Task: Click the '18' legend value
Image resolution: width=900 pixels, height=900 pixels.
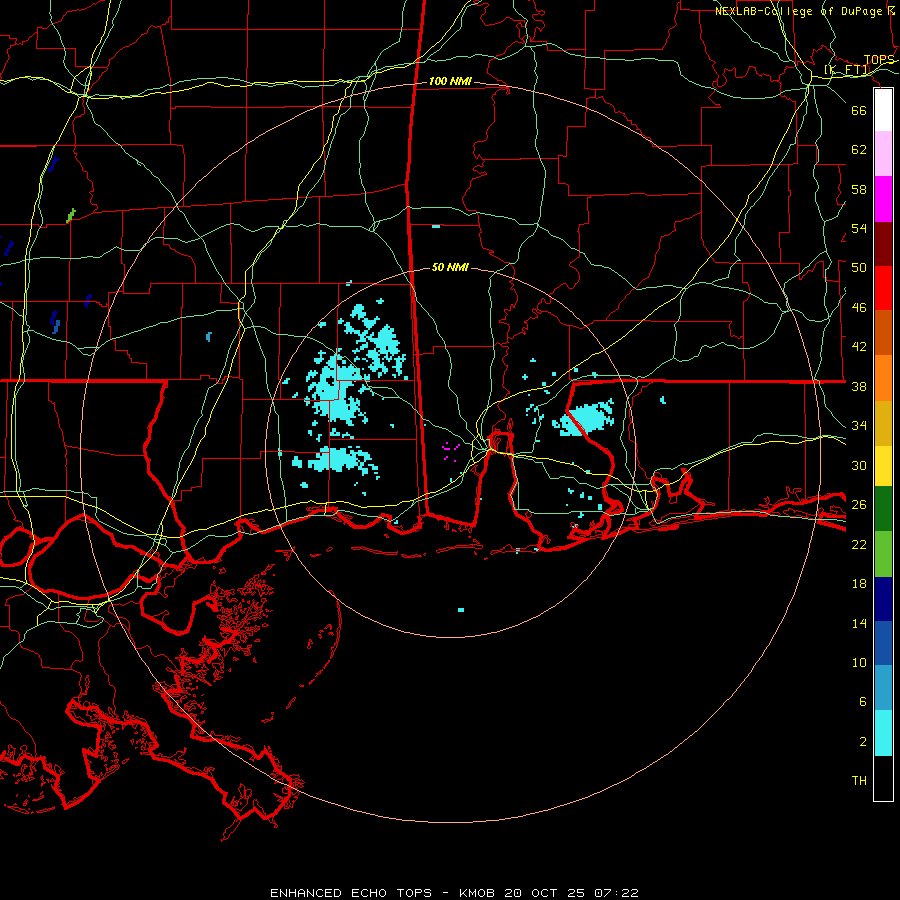Action: (x=859, y=584)
